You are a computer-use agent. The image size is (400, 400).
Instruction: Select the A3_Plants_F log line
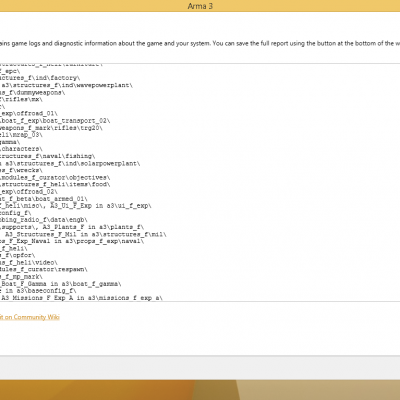pyautogui.click(x=72, y=227)
